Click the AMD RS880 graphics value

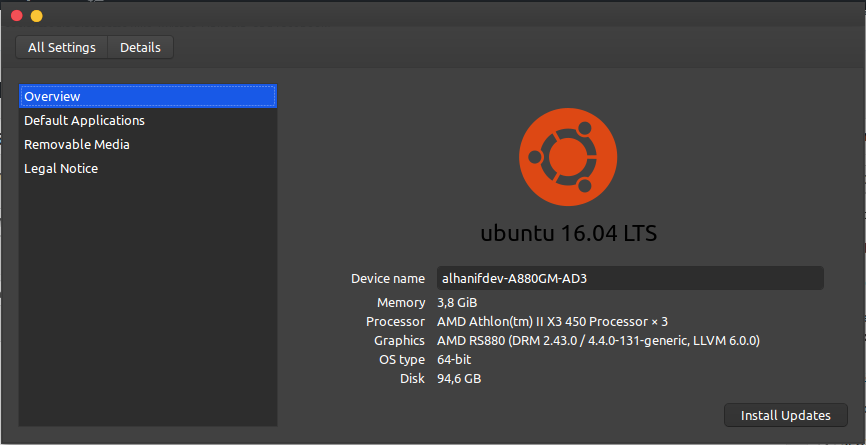(598, 341)
